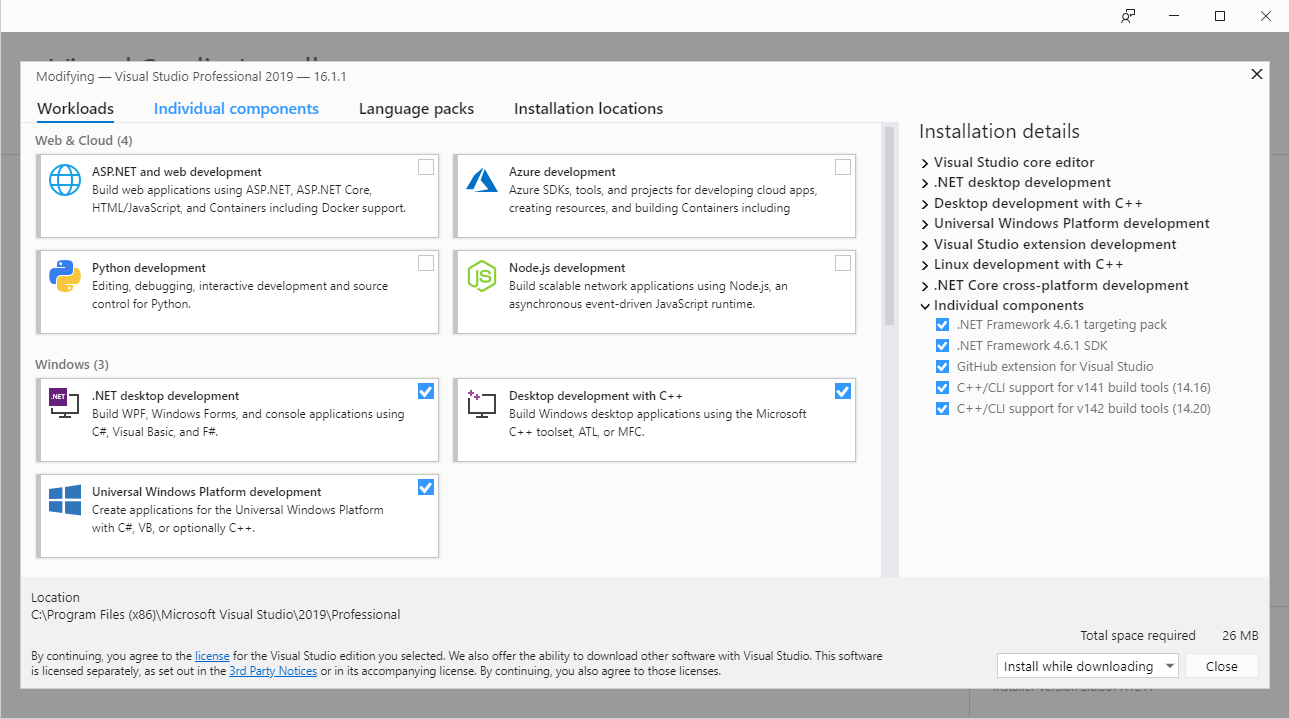Expand Linux development with C++ details
Screen dimensions: 1290x719
[925, 265]
